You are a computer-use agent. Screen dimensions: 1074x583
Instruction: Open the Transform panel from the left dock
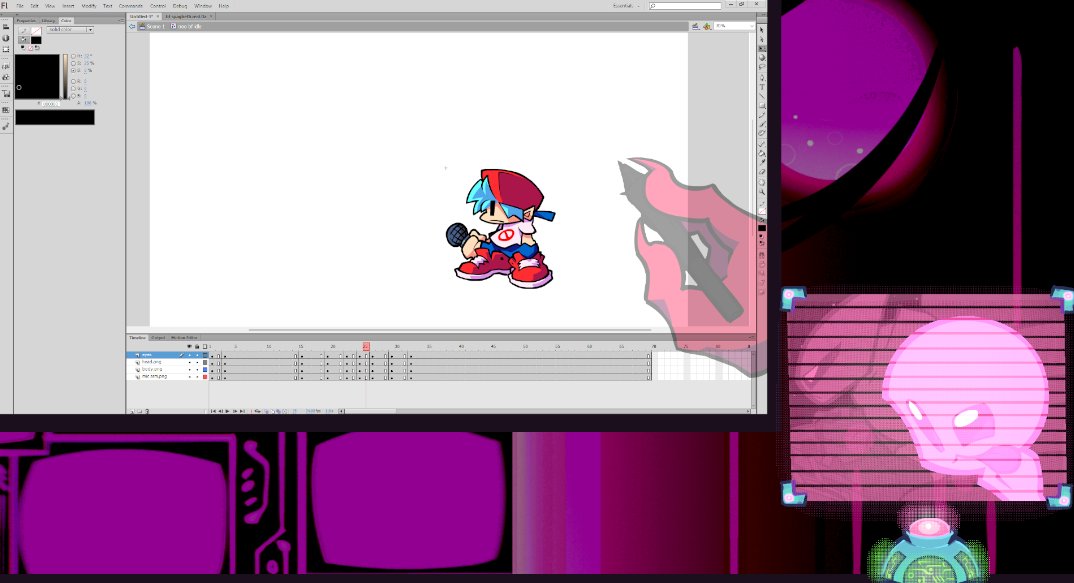5,49
